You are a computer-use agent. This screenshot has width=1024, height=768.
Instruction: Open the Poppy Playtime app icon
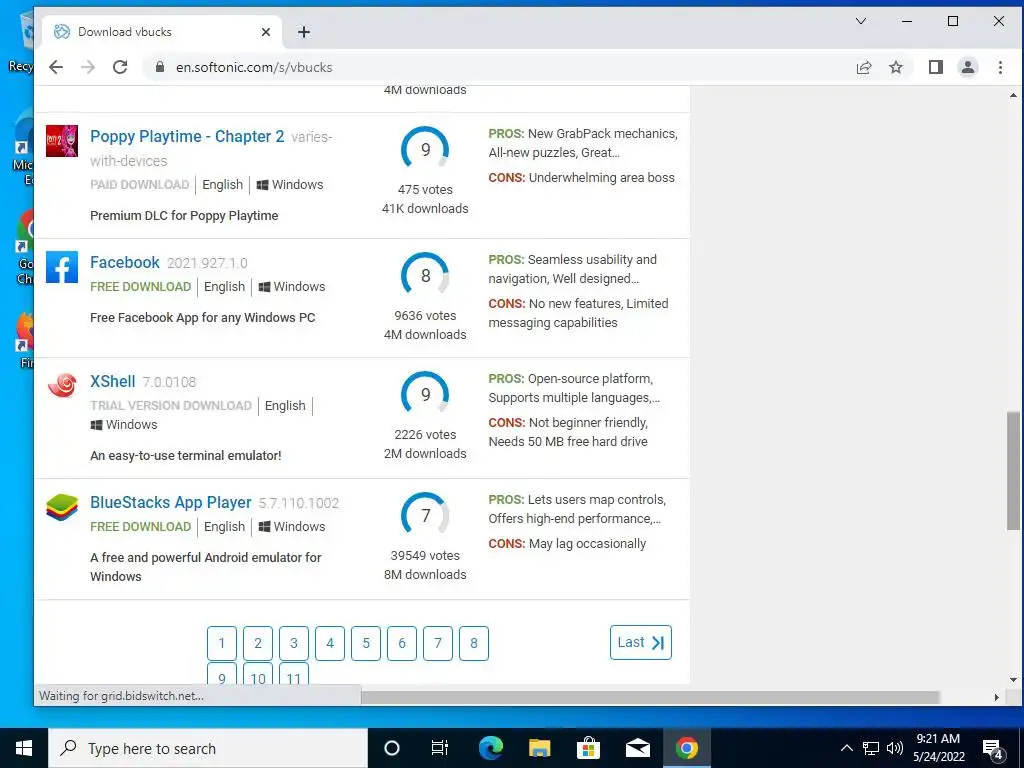pos(62,141)
